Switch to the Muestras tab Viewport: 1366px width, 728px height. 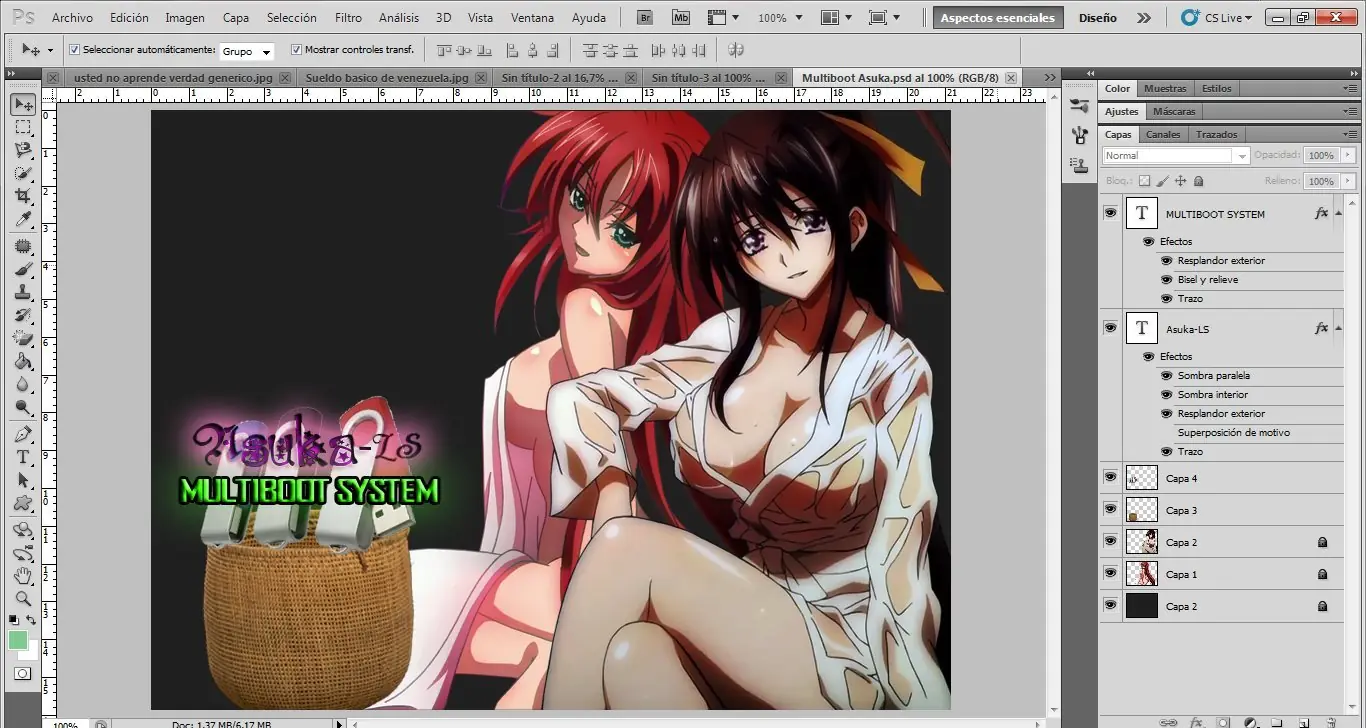tap(1165, 88)
